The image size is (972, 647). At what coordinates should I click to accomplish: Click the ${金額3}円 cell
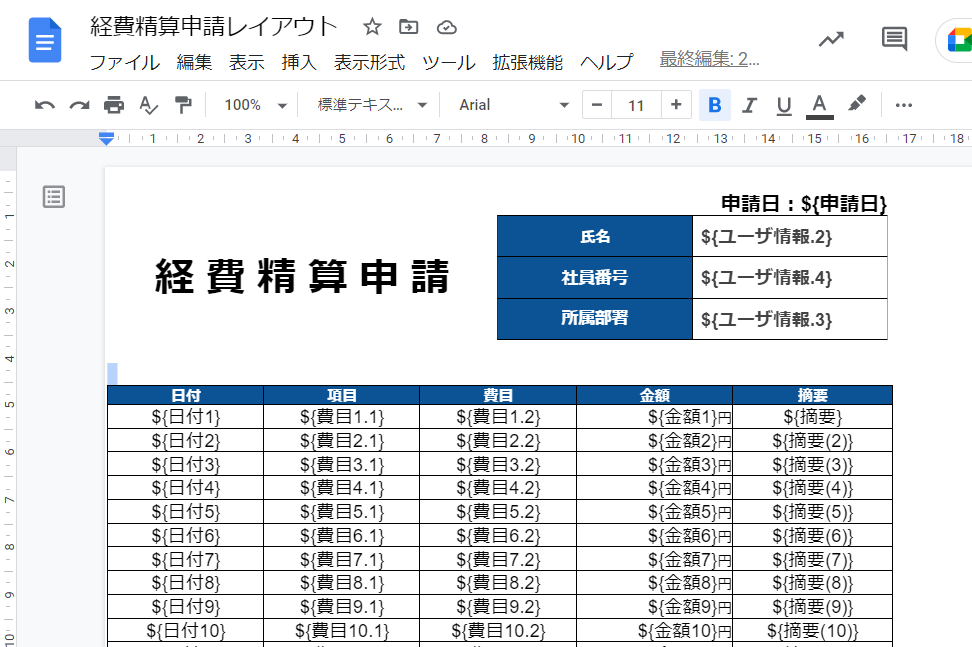[655, 464]
